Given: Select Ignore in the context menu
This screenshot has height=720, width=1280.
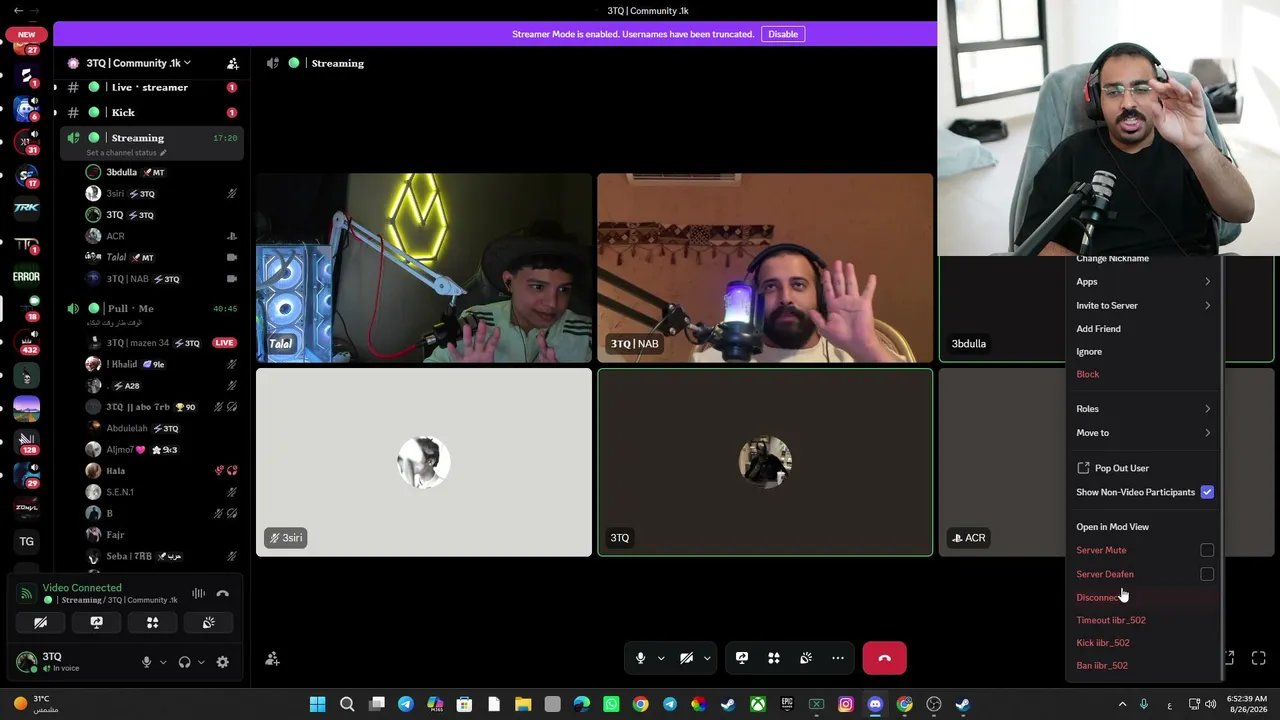Looking at the screenshot, I should tap(1144, 352).
